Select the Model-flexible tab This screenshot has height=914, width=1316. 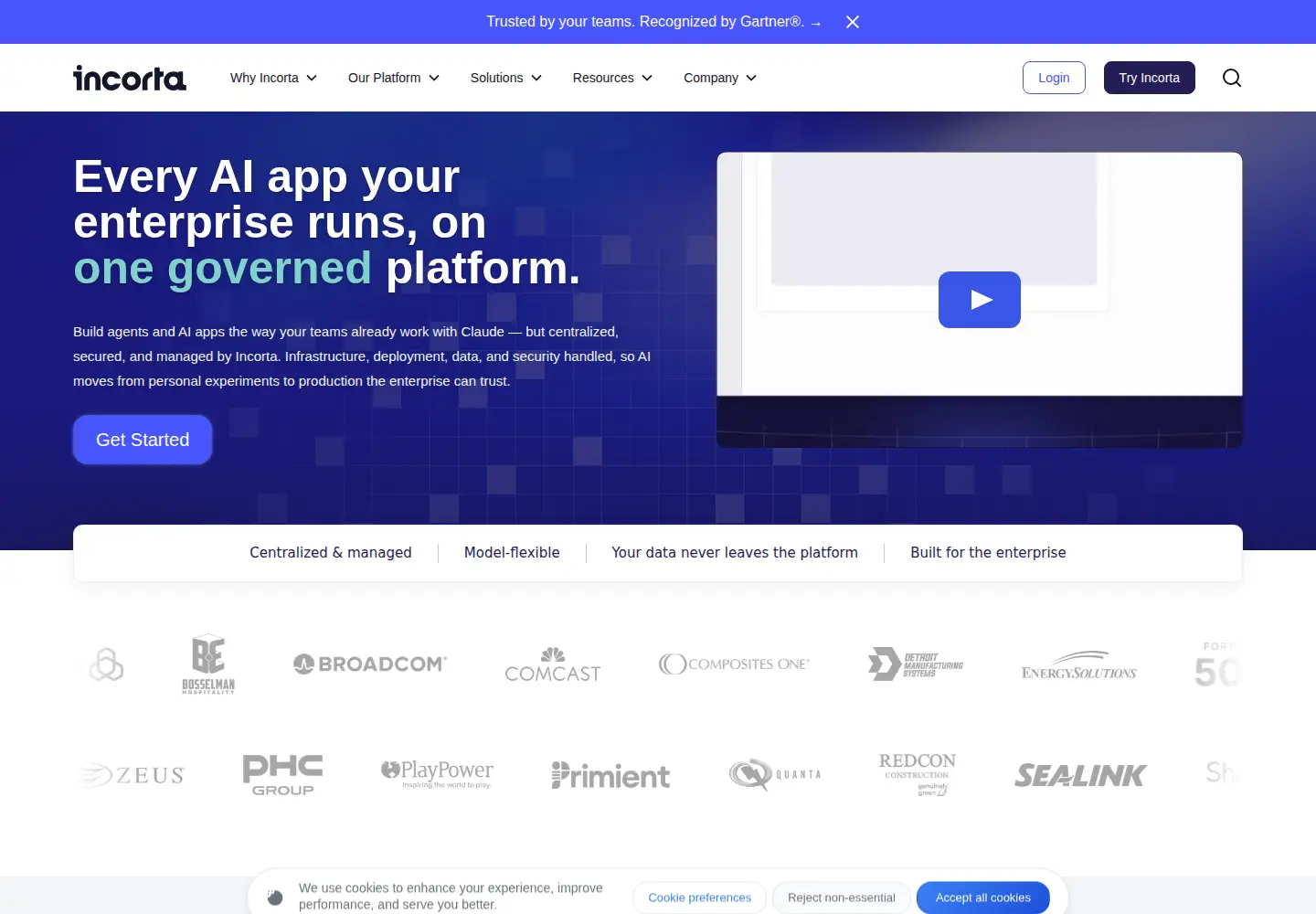coord(512,552)
